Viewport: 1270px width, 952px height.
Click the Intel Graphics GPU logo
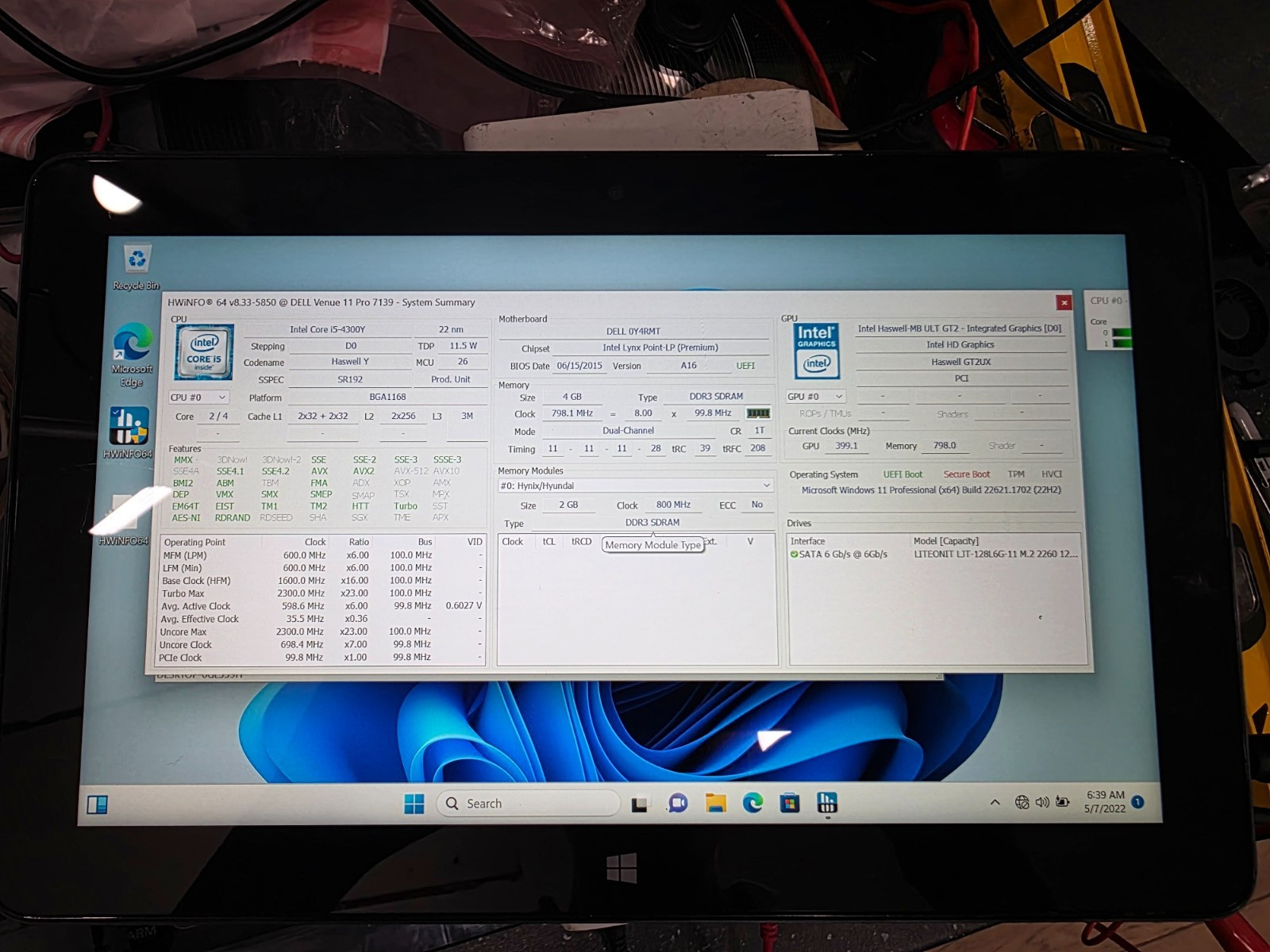(817, 351)
